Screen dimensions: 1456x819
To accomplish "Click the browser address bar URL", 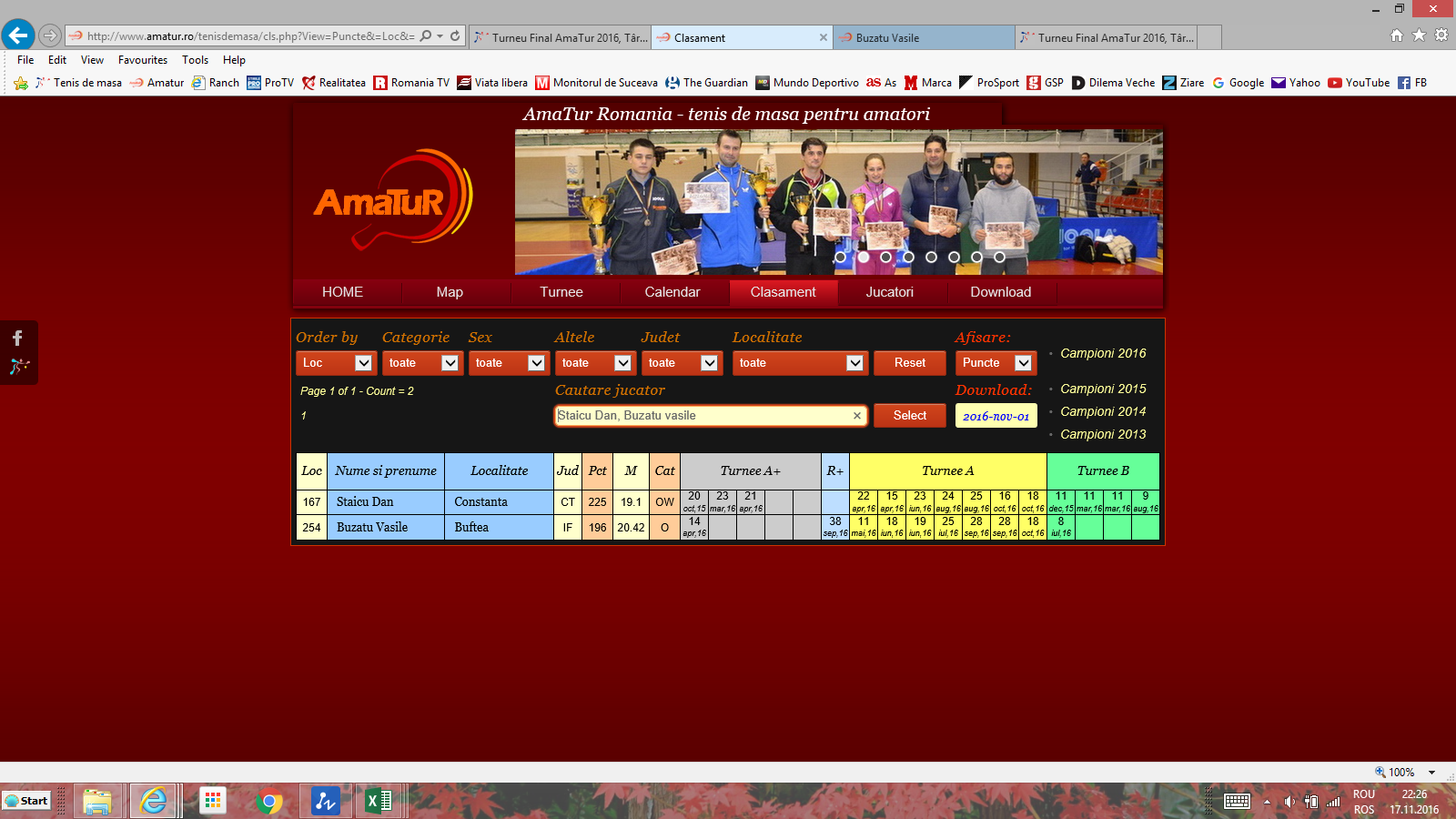I will tap(250, 36).
